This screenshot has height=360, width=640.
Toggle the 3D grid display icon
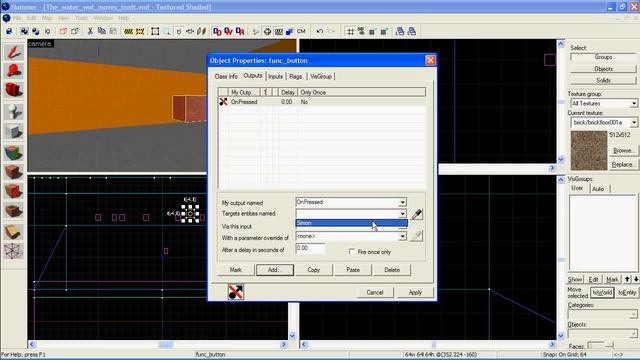point(361,31)
